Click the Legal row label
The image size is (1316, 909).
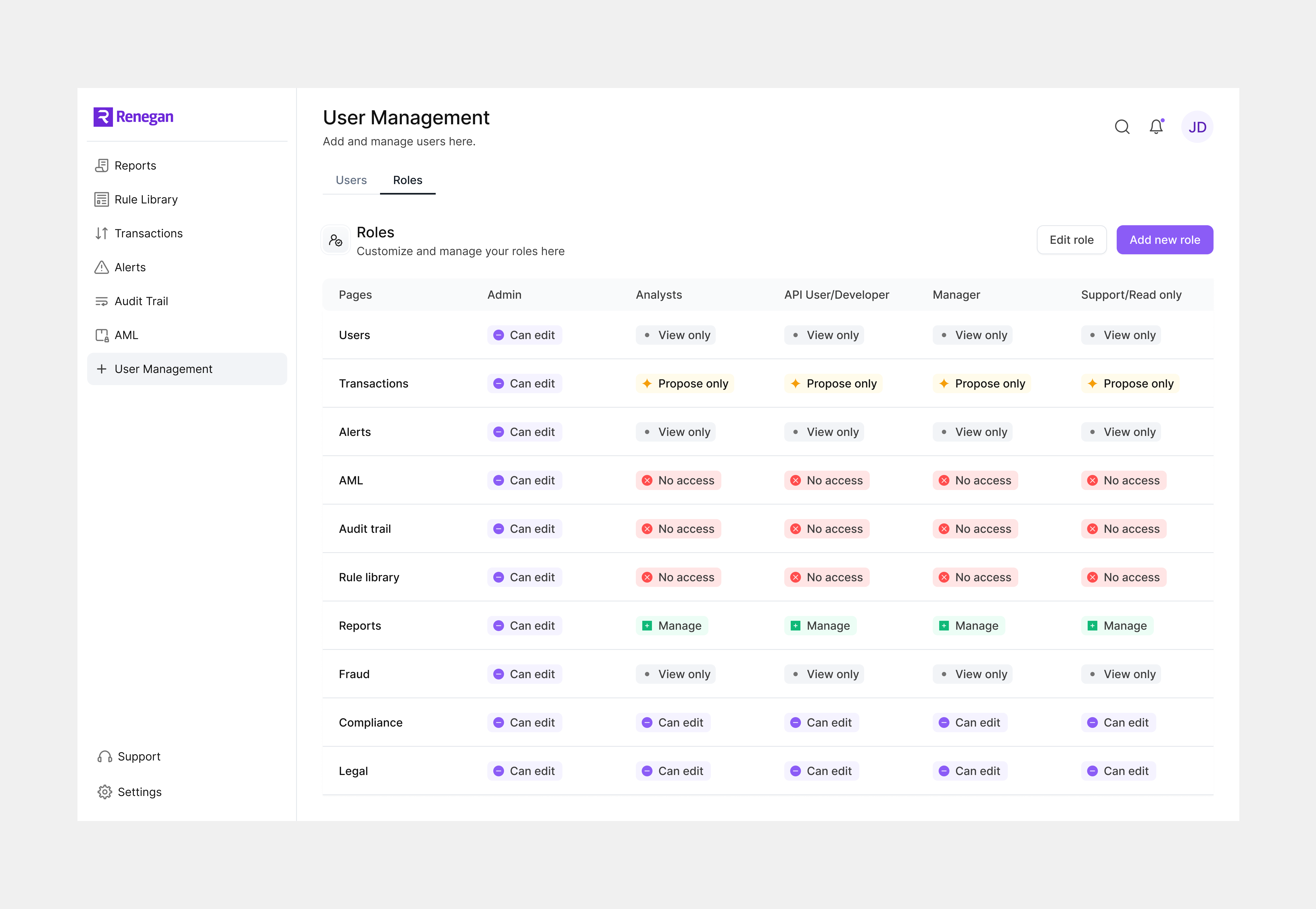pyautogui.click(x=353, y=771)
